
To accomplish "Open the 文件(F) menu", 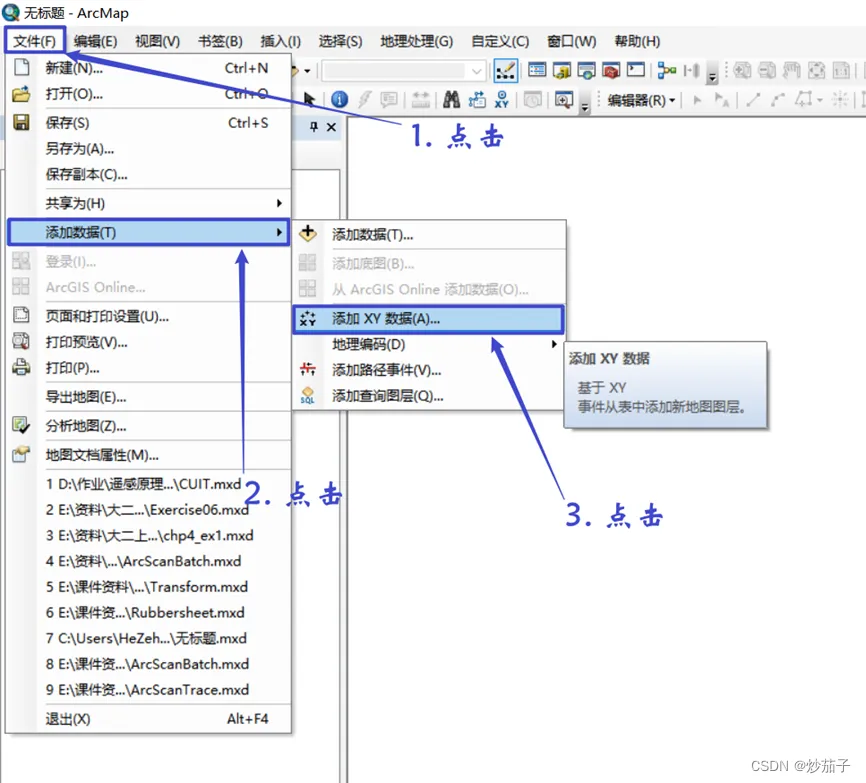I will 35,41.
